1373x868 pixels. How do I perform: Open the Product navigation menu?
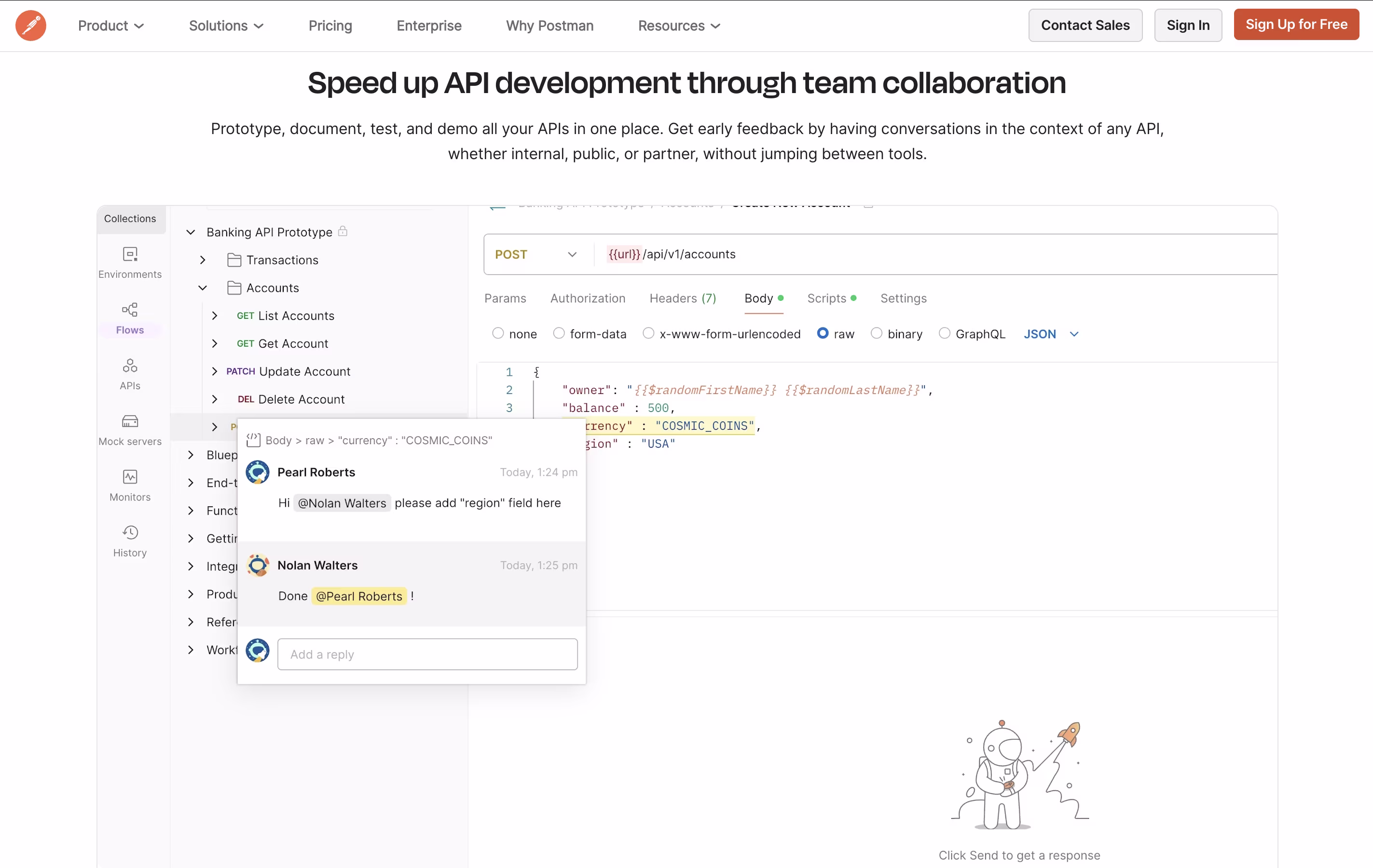coord(110,26)
